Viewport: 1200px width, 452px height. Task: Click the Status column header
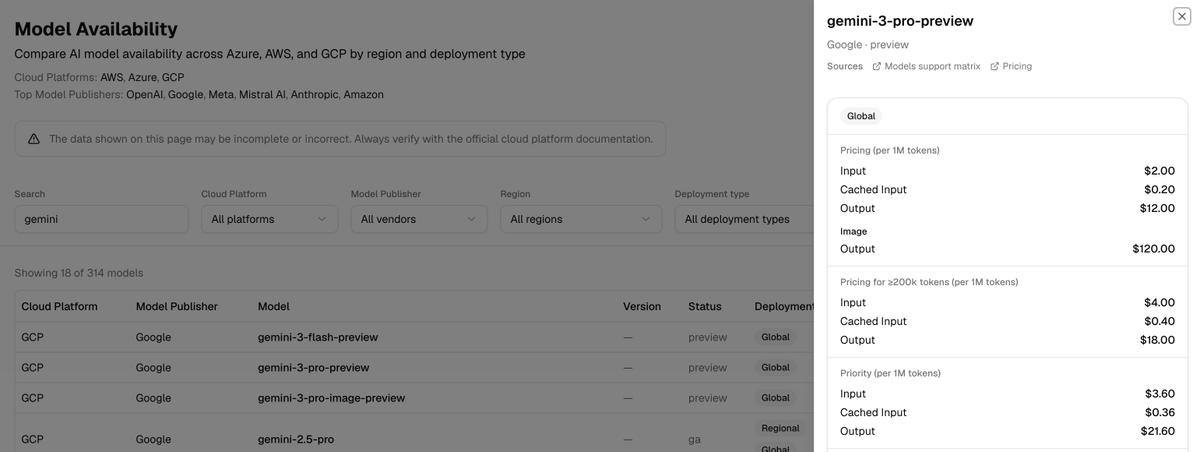click(x=705, y=306)
